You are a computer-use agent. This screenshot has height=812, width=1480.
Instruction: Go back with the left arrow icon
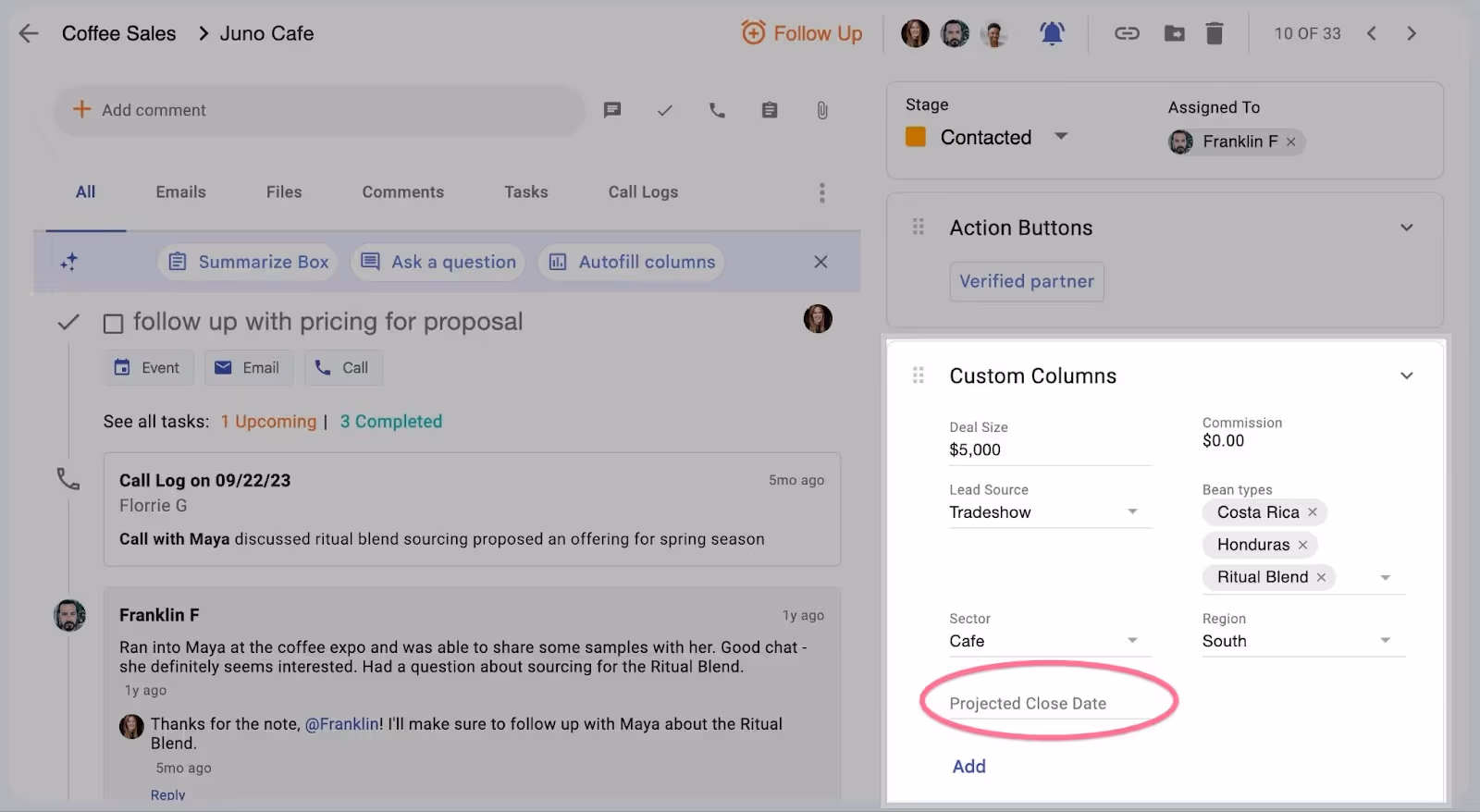pyautogui.click(x=29, y=33)
